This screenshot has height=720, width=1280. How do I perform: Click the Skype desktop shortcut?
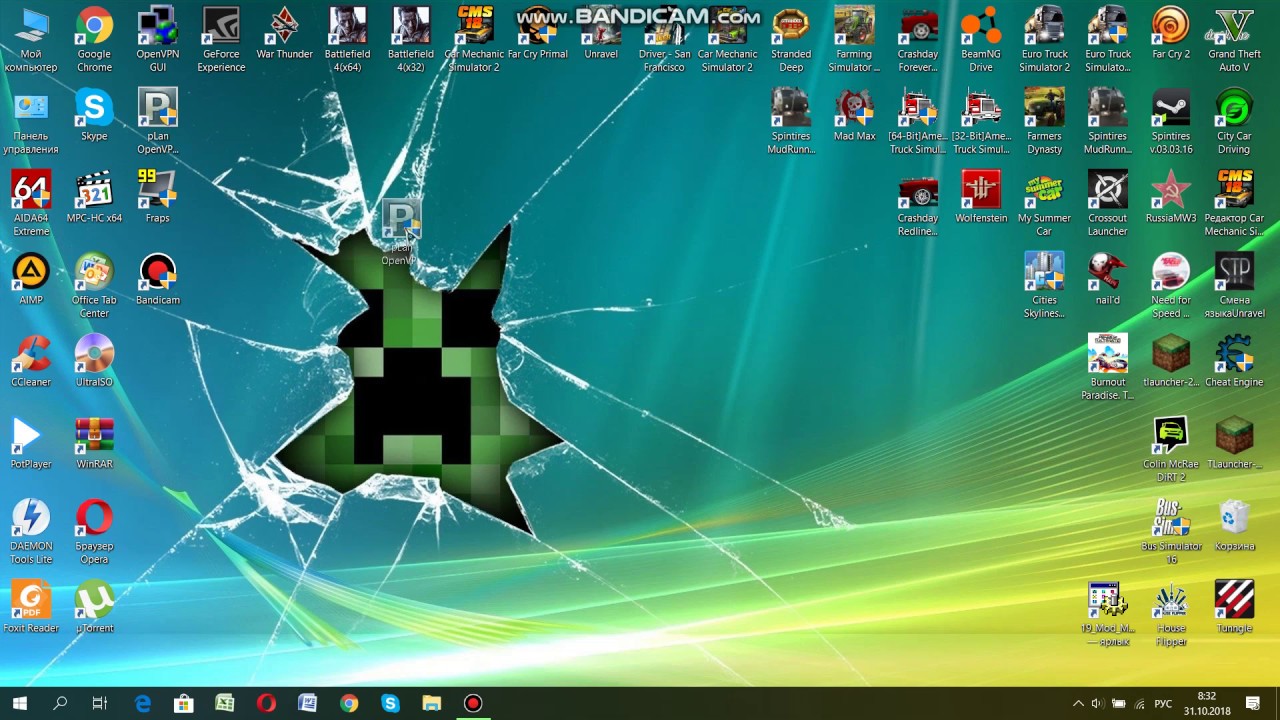pyautogui.click(x=94, y=114)
